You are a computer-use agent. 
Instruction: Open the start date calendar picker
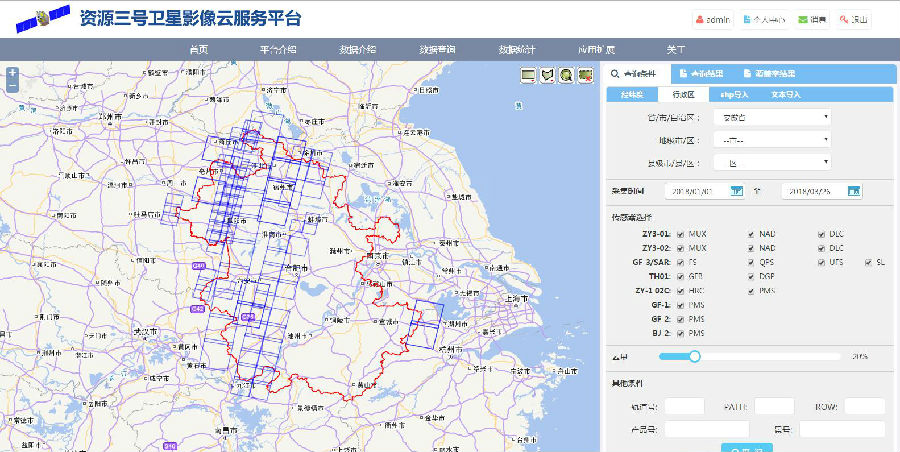737,191
